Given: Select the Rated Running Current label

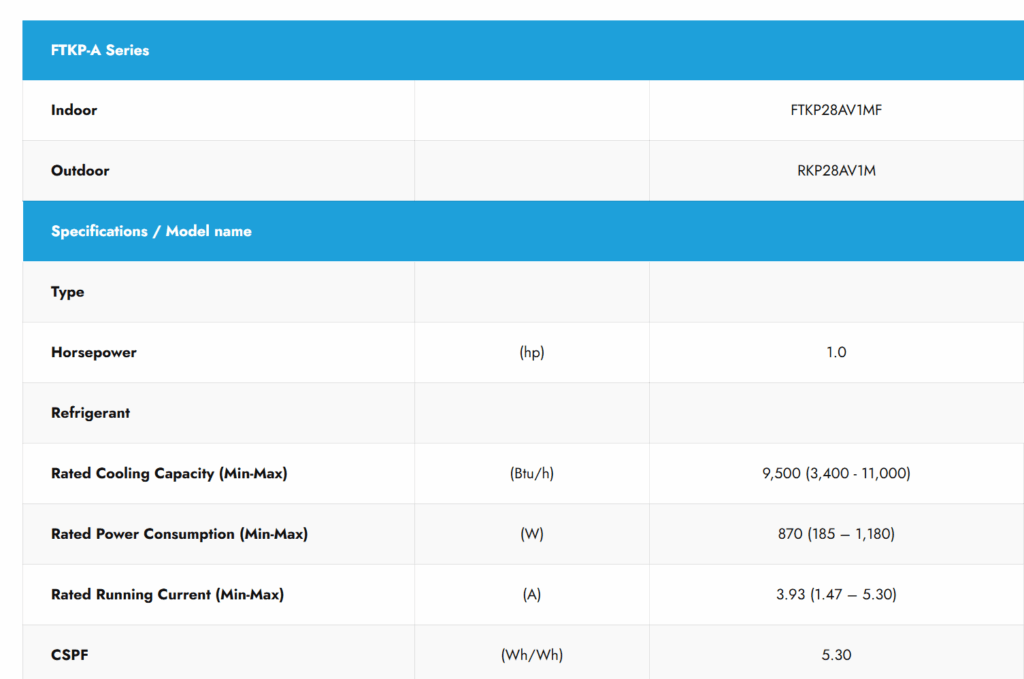Looking at the screenshot, I should click(167, 594).
